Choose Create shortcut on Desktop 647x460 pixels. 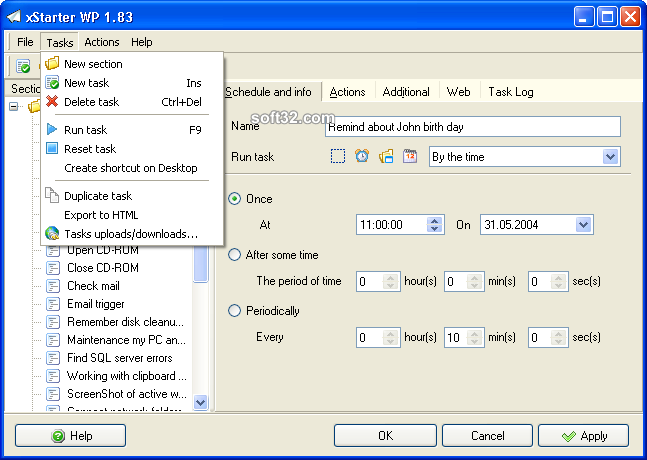pyautogui.click(x=132, y=168)
